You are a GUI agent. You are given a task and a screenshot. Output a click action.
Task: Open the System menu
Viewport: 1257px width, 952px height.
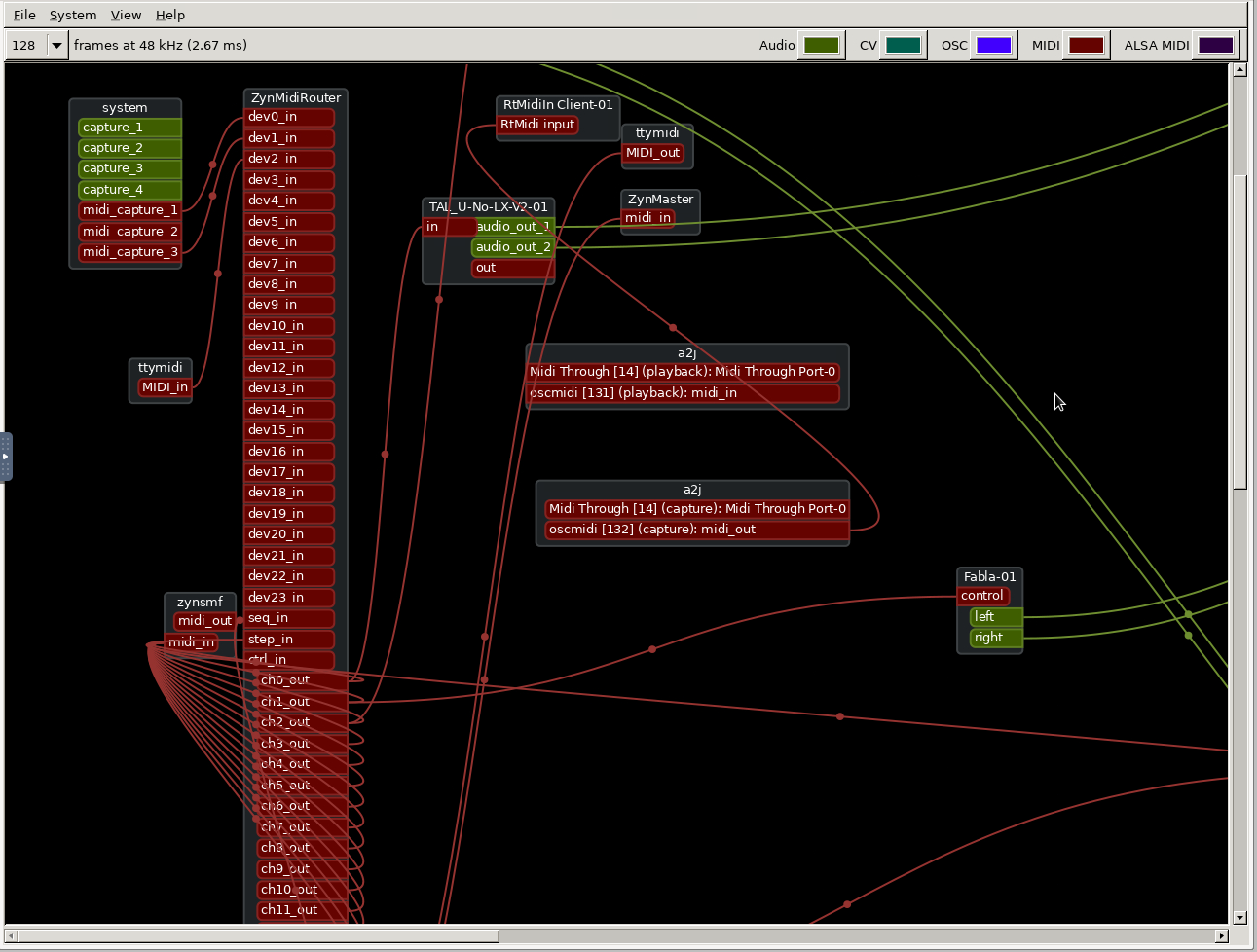pyautogui.click(x=73, y=15)
